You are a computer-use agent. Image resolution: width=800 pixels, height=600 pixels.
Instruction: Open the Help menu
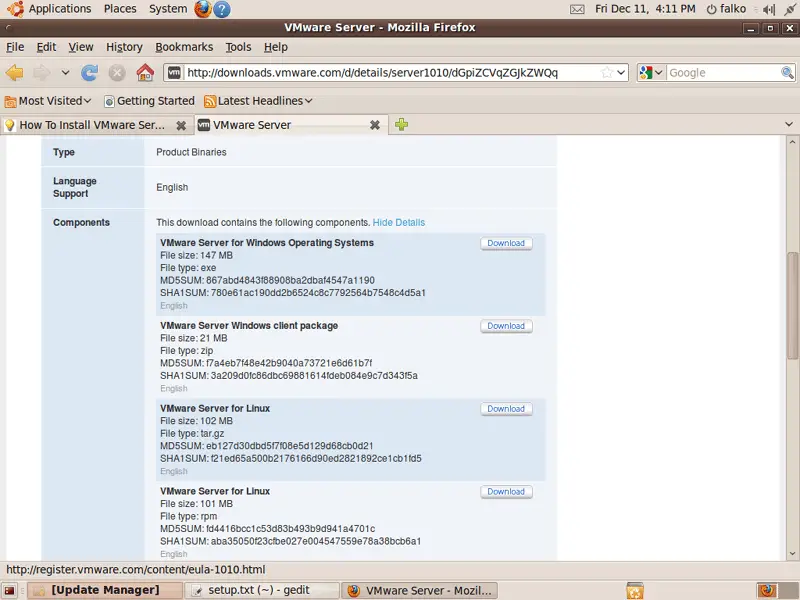276,47
